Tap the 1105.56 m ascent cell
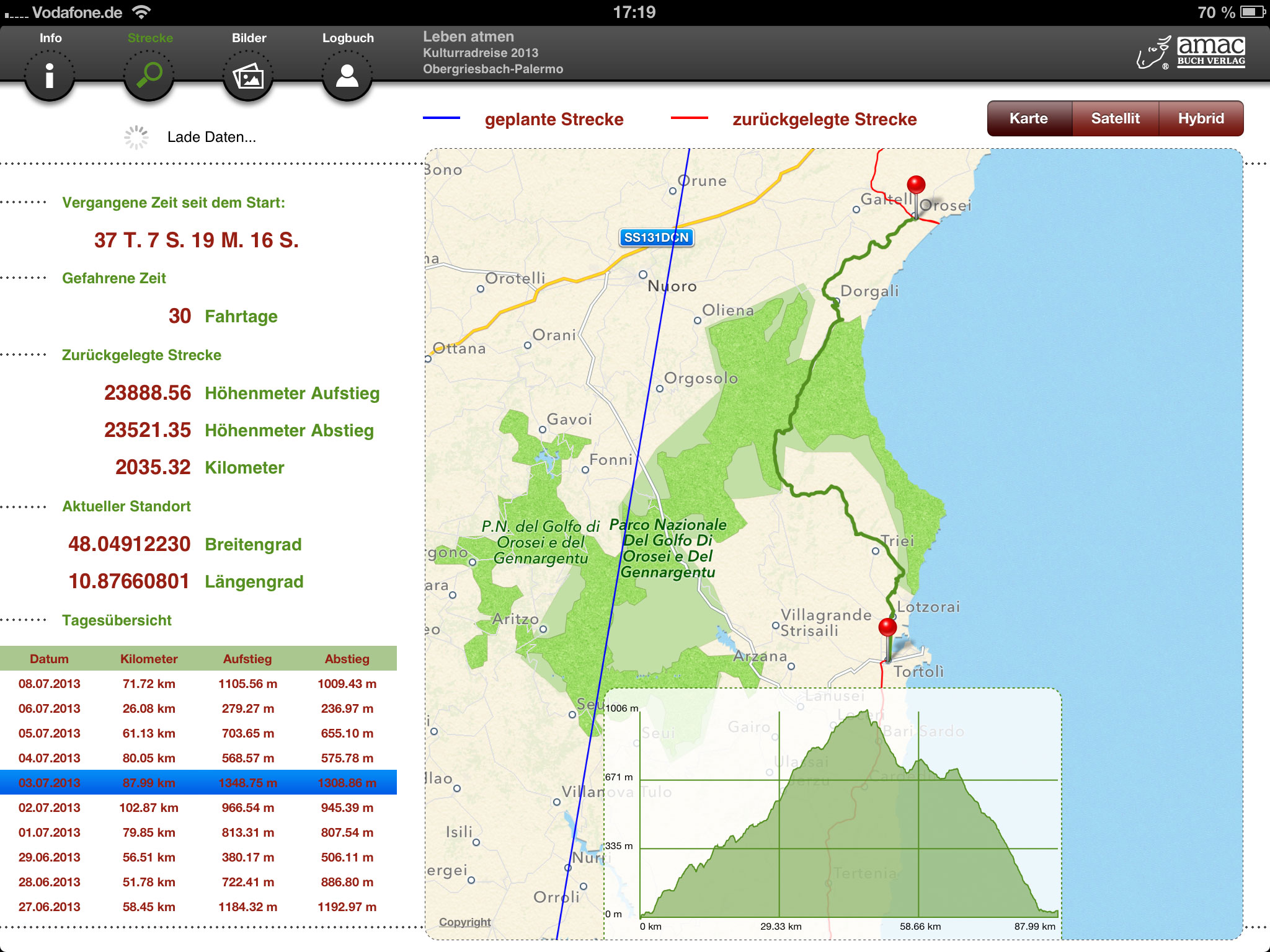The width and height of the screenshot is (1270, 952). (x=247, y=684)
